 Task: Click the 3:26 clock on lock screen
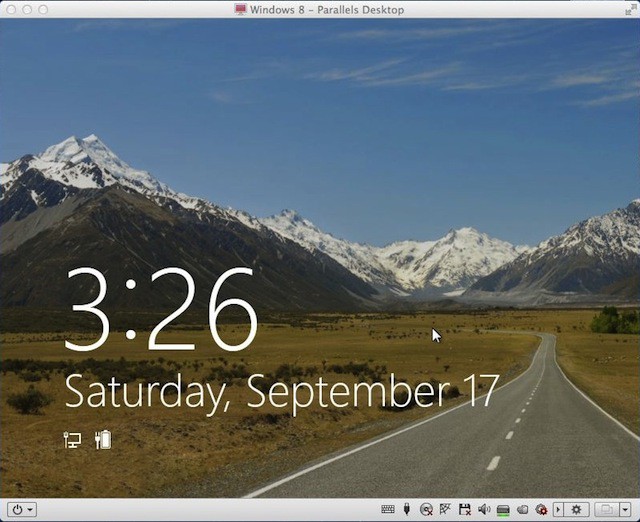tap(162, 309)
